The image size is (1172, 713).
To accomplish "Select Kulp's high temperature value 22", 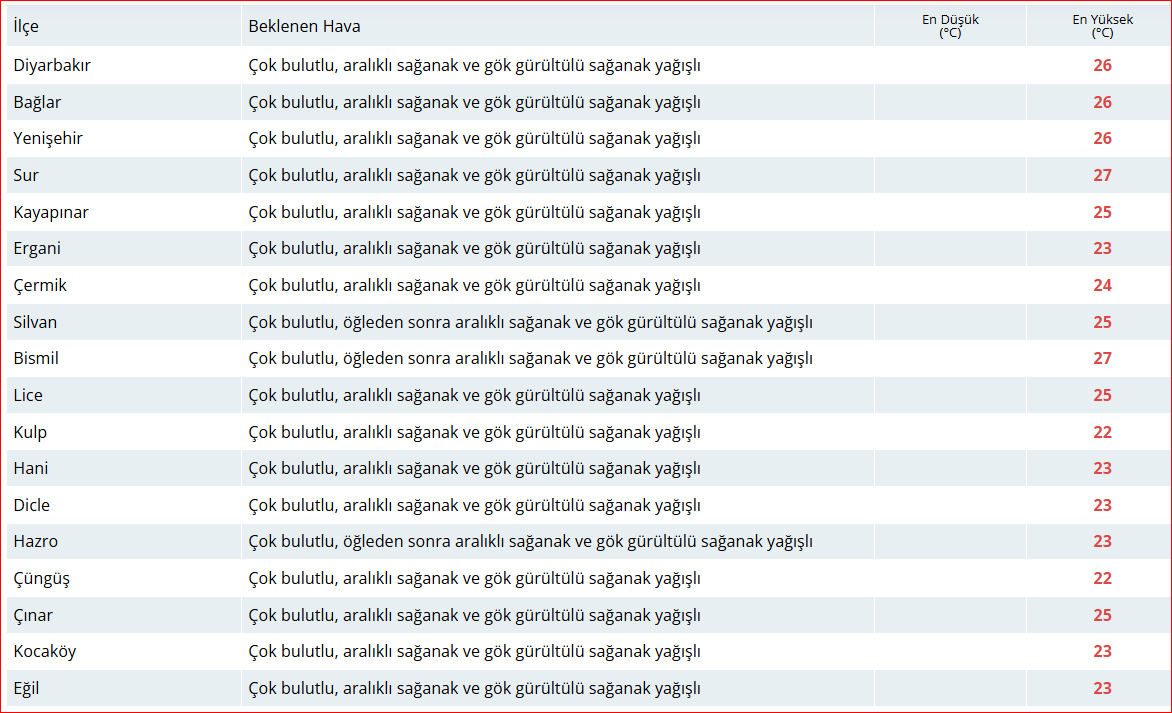I will pyautogui.click(x=1102, y=432).
